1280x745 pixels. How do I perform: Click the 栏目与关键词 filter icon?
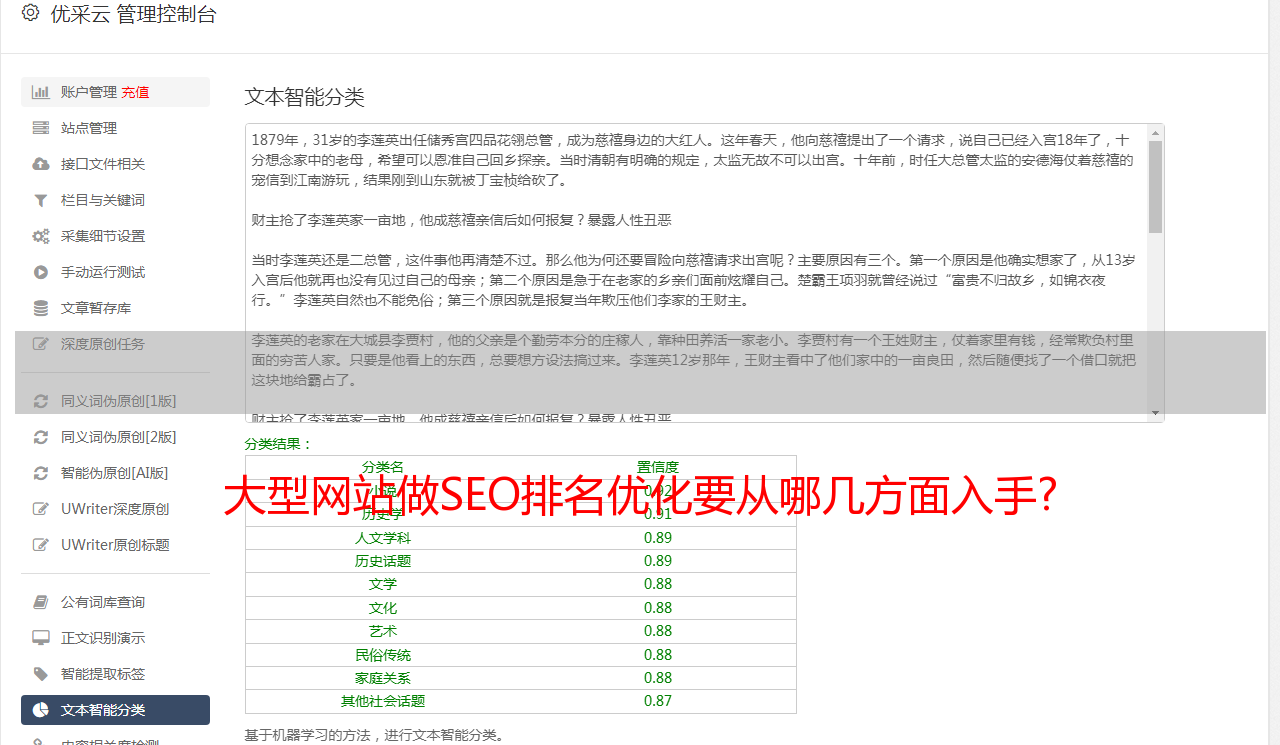click(x=41, y=200)
